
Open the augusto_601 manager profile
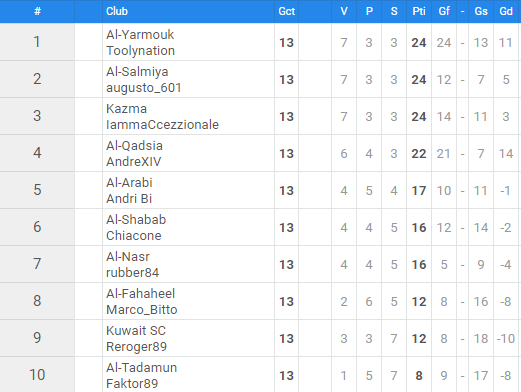point(144,88)
